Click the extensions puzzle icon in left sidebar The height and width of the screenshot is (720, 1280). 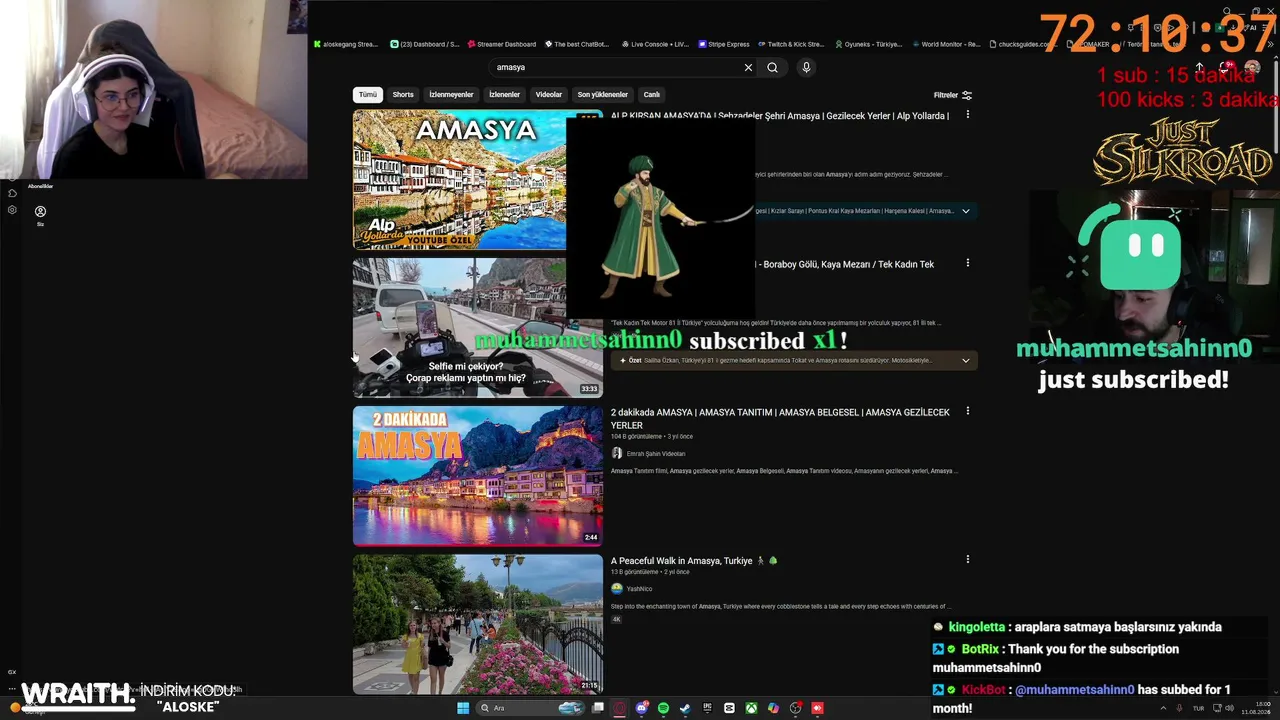tap(12, 193)
